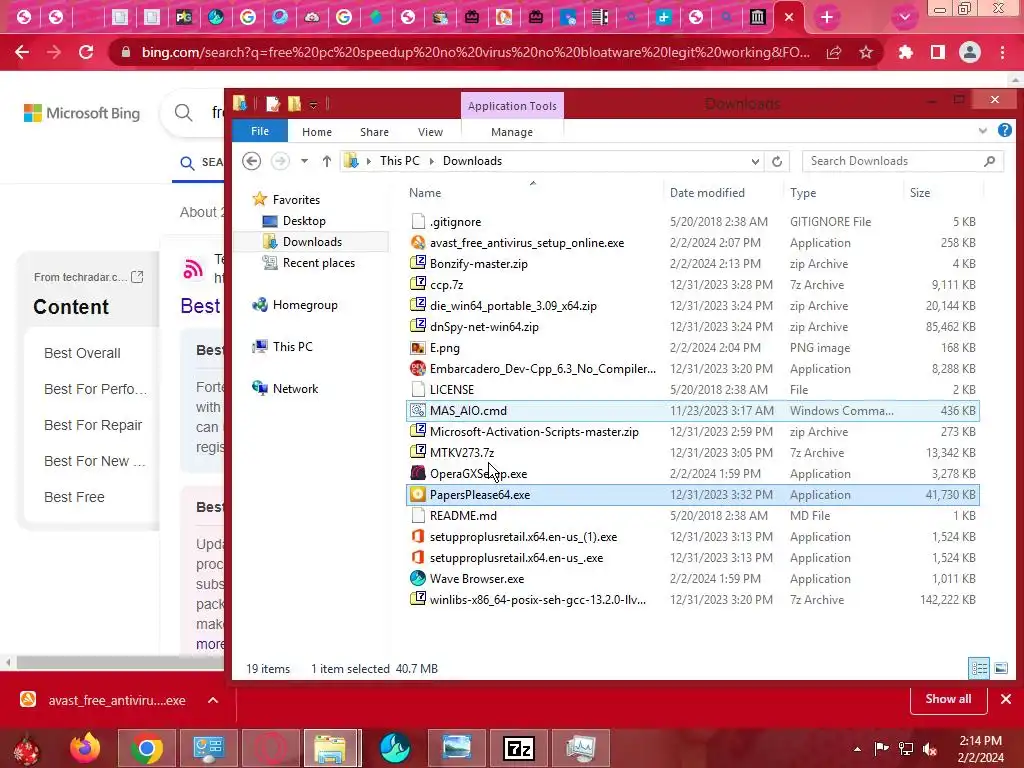Viewport: 1024px width, 768px height.
Task: Open the Share ribbon tab
Action: point(374,132)
